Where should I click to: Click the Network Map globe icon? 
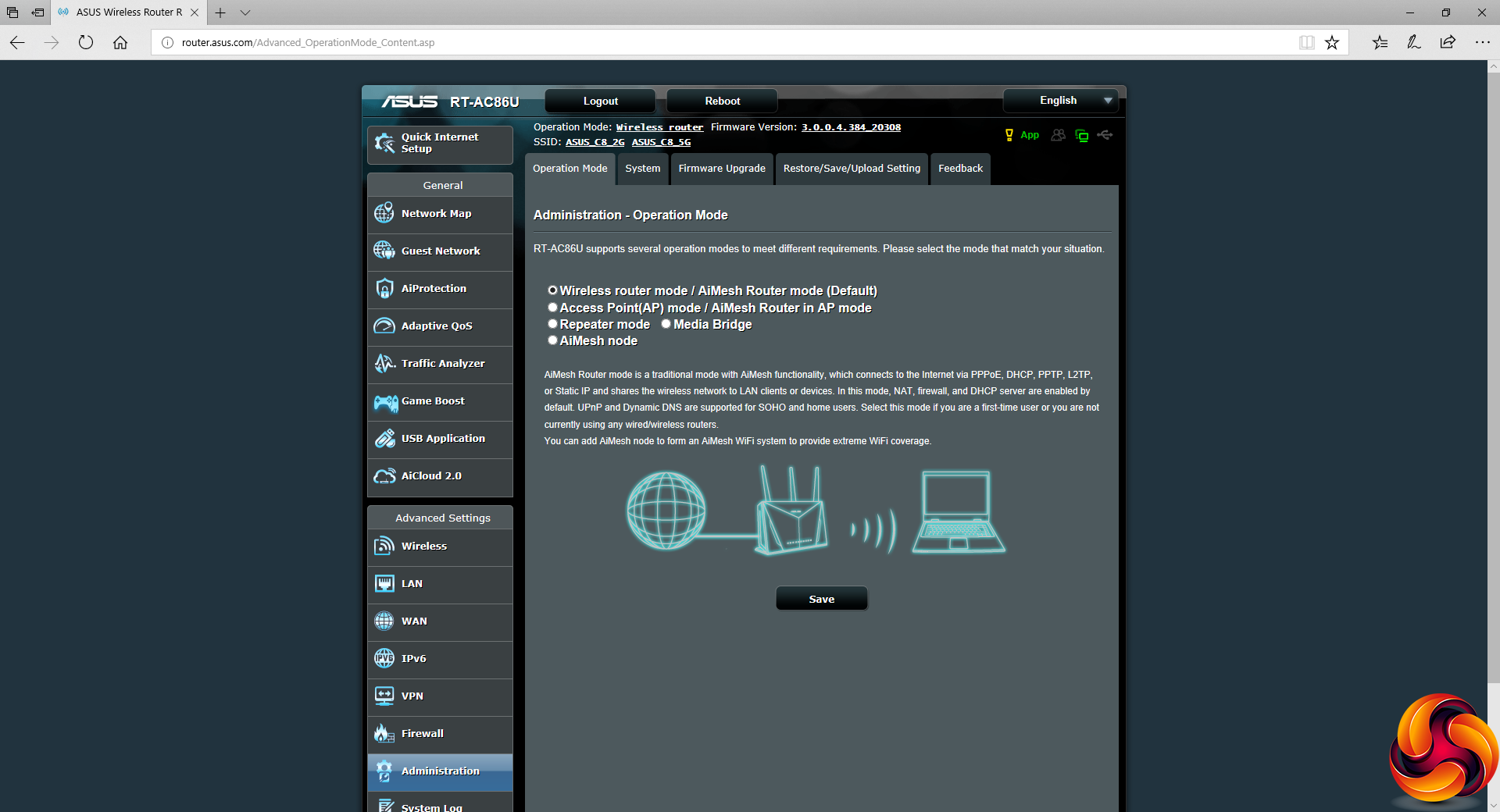pos(384,213)
